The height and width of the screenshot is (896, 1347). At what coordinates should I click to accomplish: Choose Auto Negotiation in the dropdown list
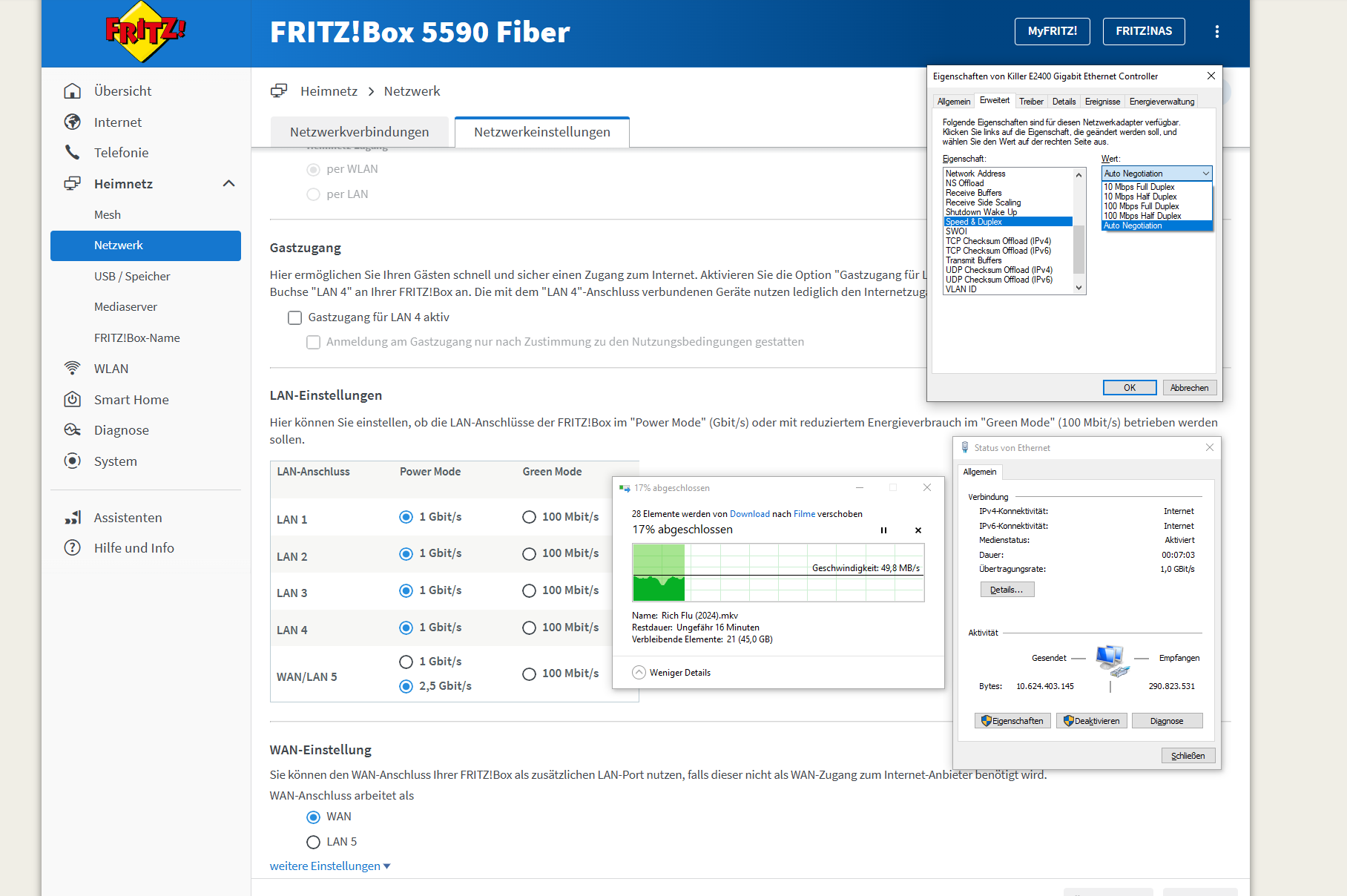[x=1157, y=225]
